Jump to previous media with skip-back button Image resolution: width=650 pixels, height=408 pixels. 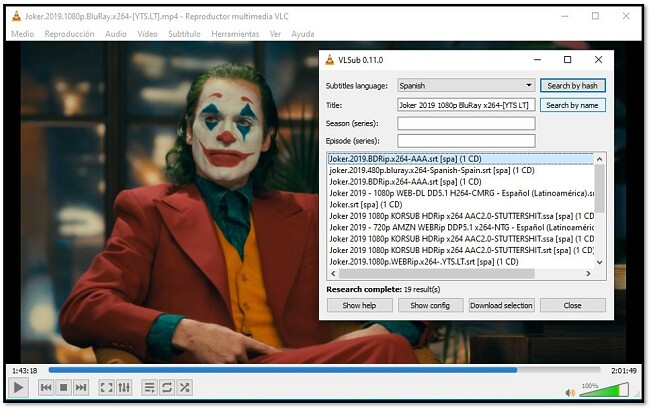click(46, 388)
